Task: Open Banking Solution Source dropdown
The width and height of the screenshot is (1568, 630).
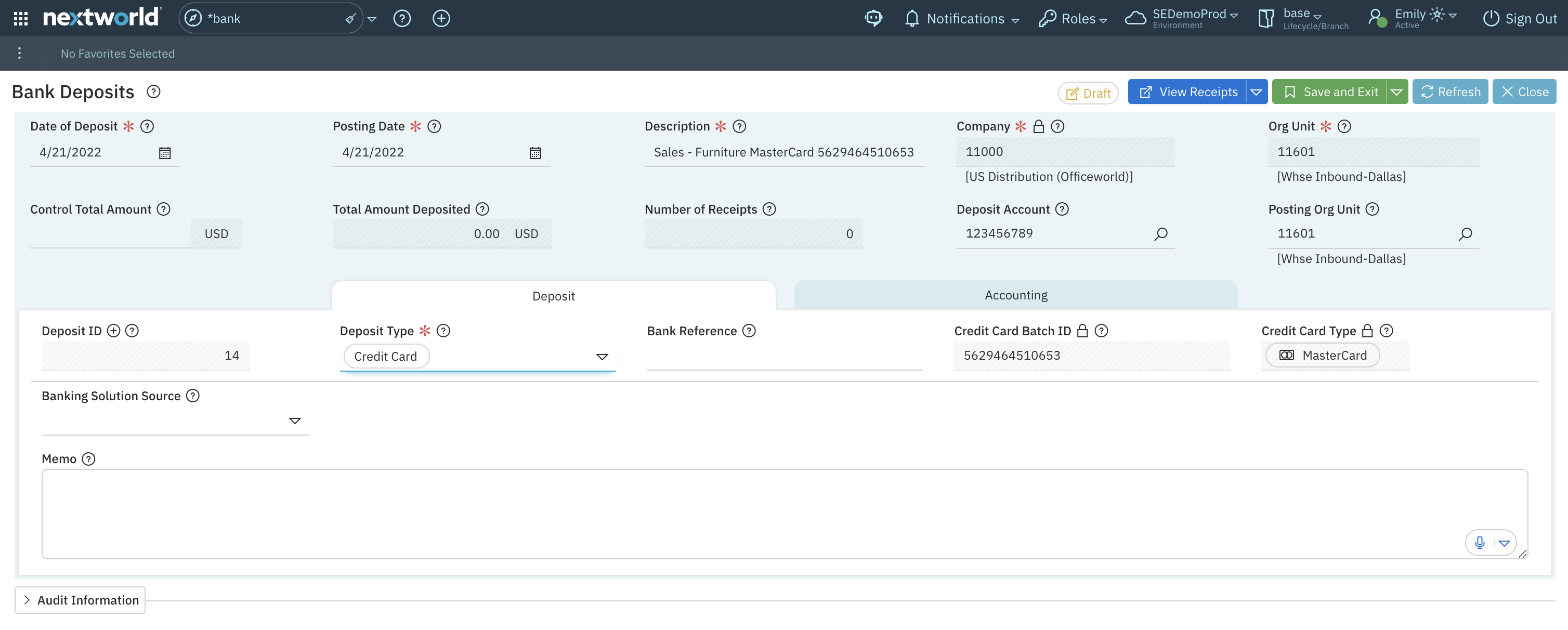Action: click(x=295, y=421)
